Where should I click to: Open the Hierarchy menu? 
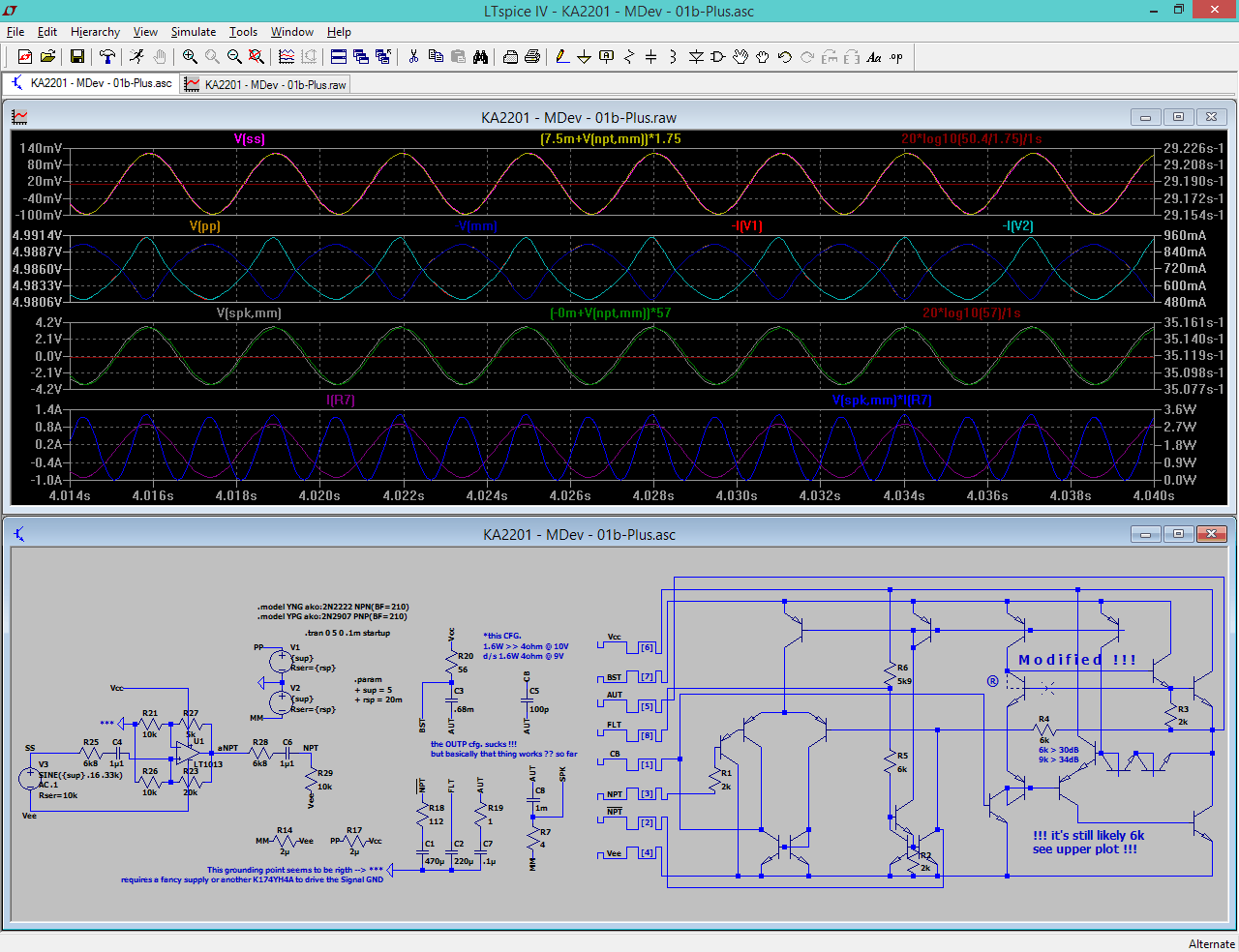95,32
